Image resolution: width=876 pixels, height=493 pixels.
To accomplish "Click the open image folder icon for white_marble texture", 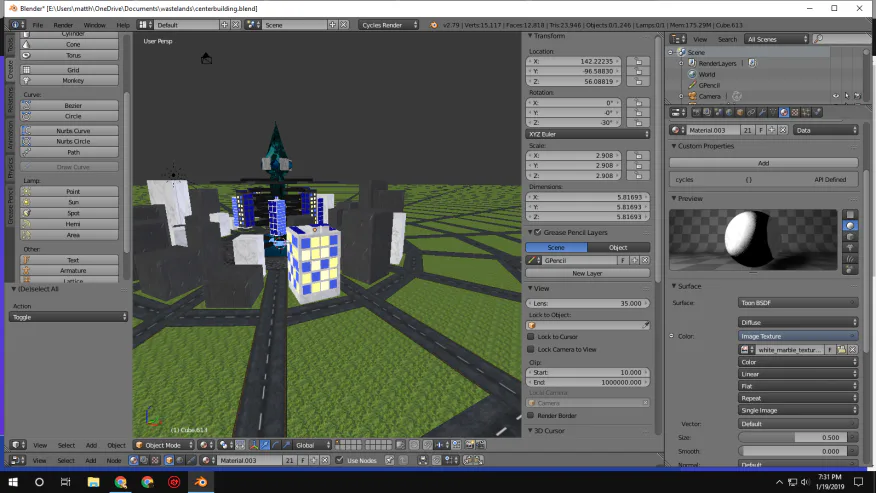I will coord(841,349).
